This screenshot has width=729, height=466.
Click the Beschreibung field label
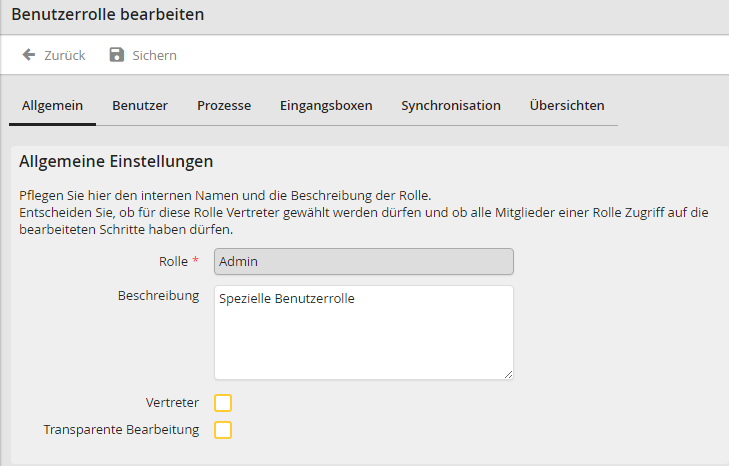[x=158, y=297]
